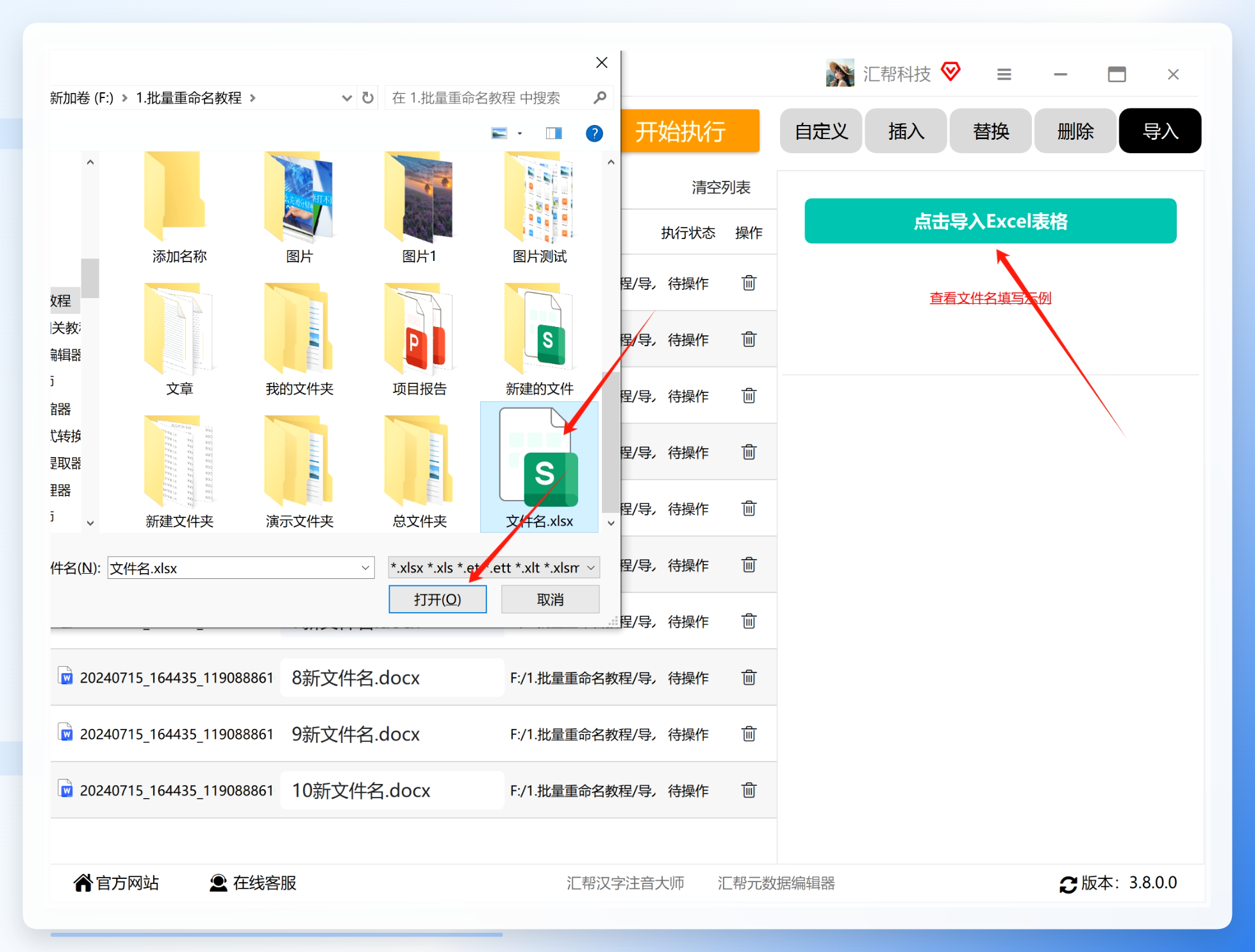Expand the chevron after 新加卷 (F:)
Viewport: 1255px width, 952px height.
click(124, 98)
